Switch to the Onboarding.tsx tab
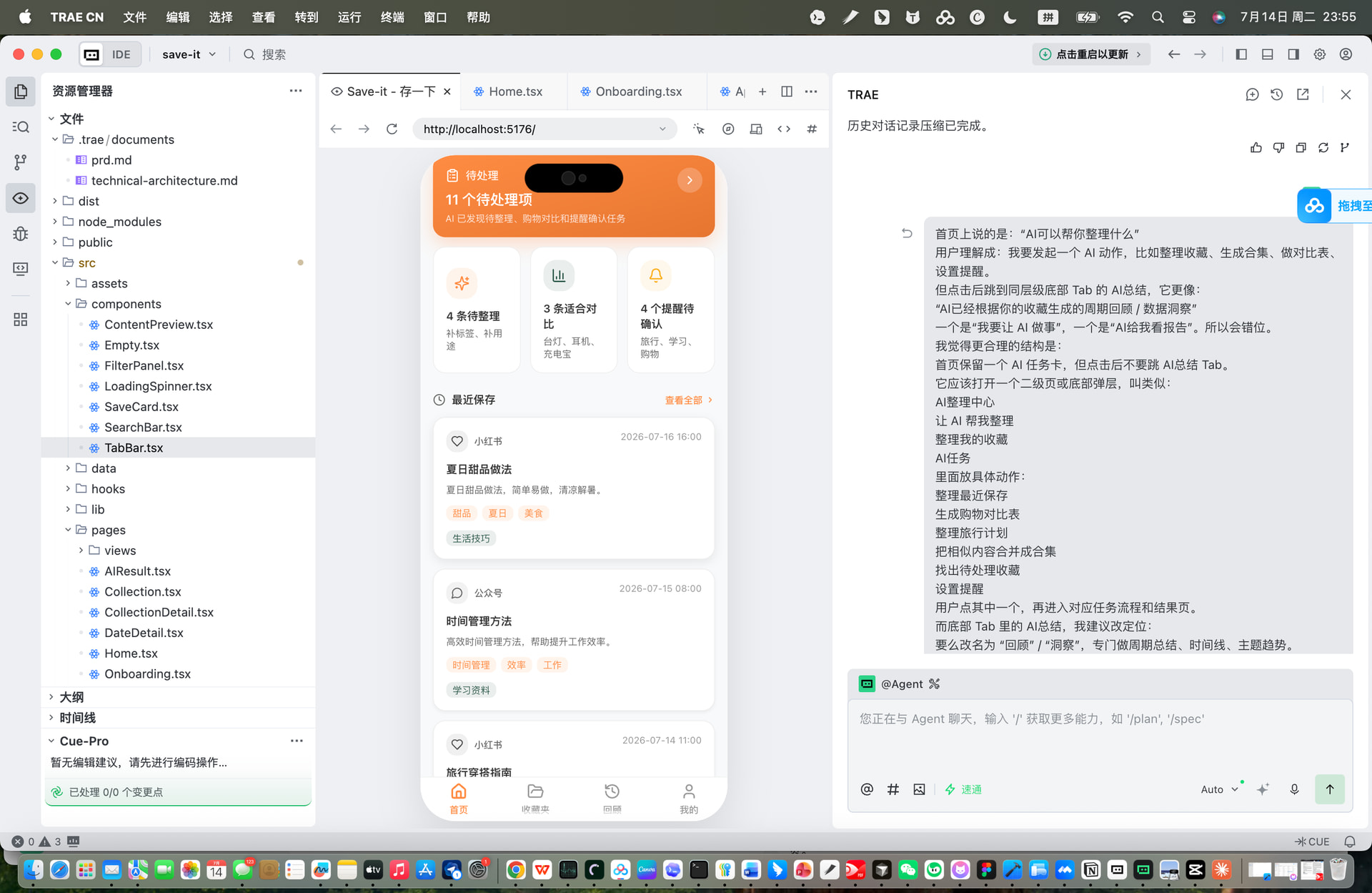Screen dimensions: 1372x893 pyautogui.click(x=637, y=92)
